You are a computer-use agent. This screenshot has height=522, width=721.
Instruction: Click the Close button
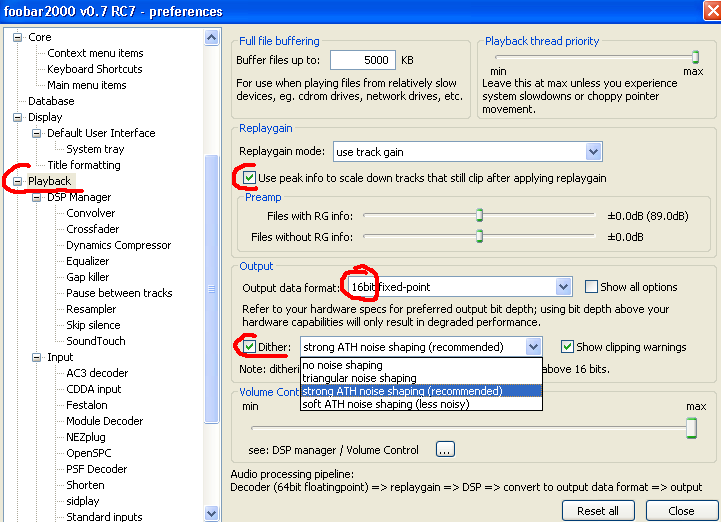pyautogui.click(x=681, y=511)
